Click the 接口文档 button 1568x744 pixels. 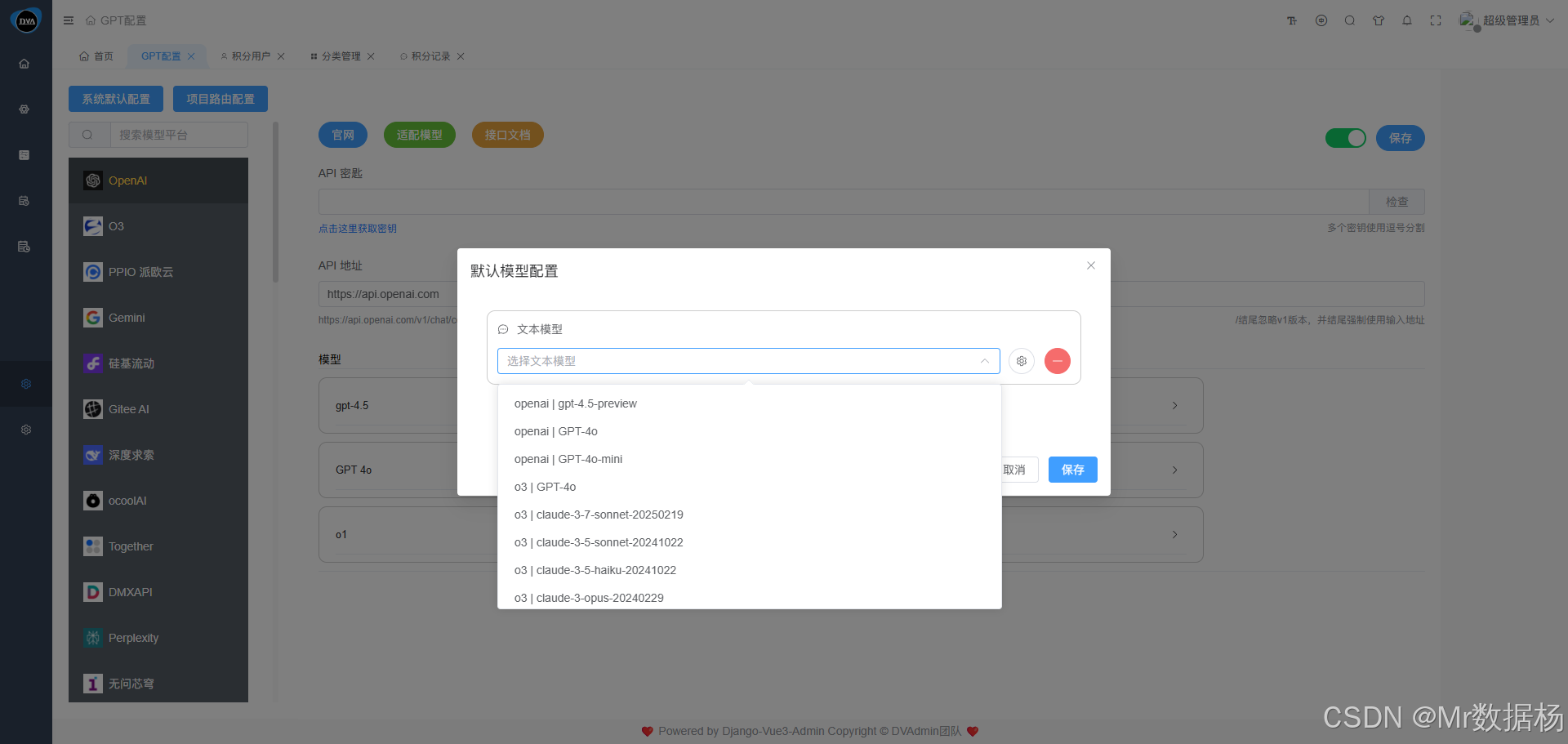coord(508,135)
